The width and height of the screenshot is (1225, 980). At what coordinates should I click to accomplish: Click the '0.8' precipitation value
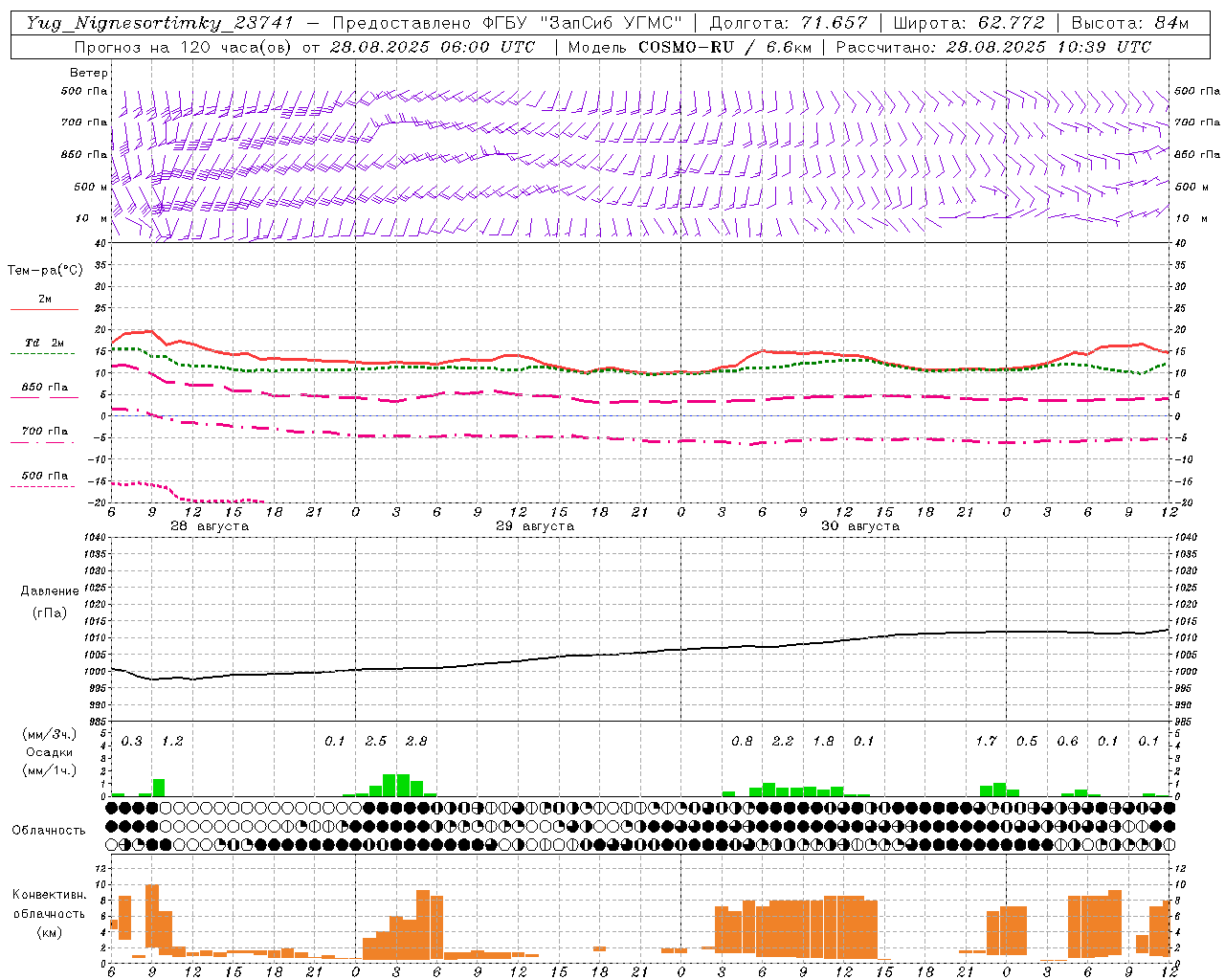tap(742, 742)
